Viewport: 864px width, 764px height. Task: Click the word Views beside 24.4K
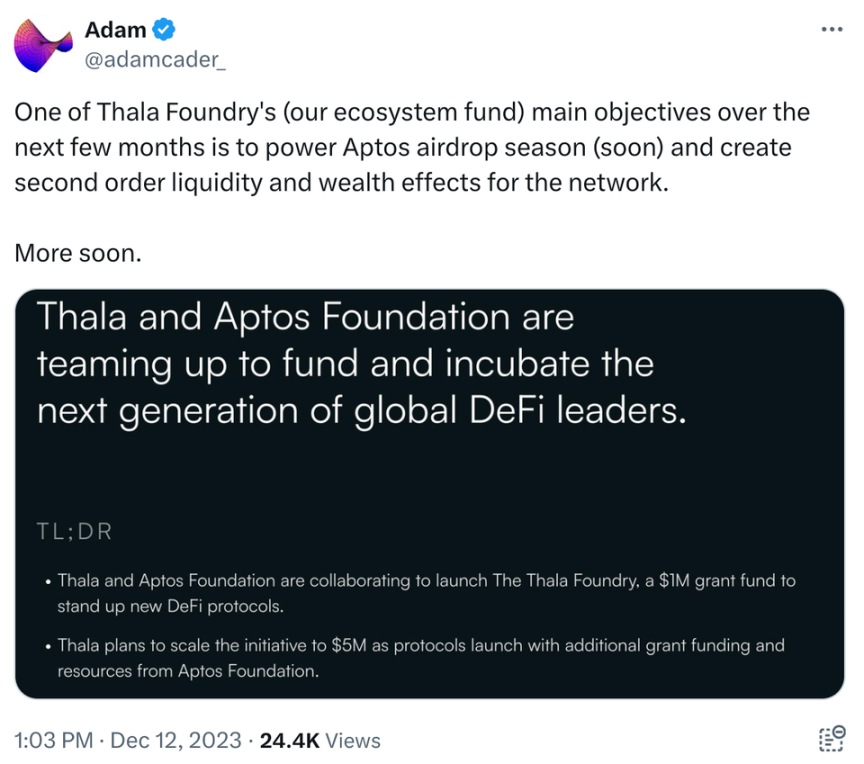353,740
